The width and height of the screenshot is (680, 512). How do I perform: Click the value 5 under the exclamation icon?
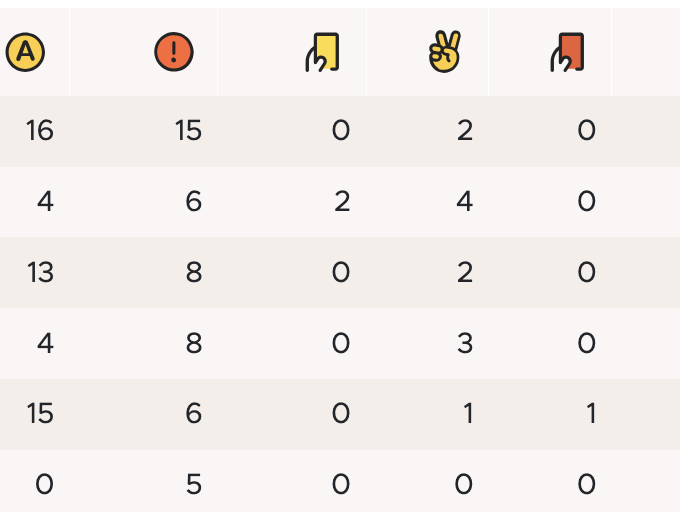click(194, 485)
